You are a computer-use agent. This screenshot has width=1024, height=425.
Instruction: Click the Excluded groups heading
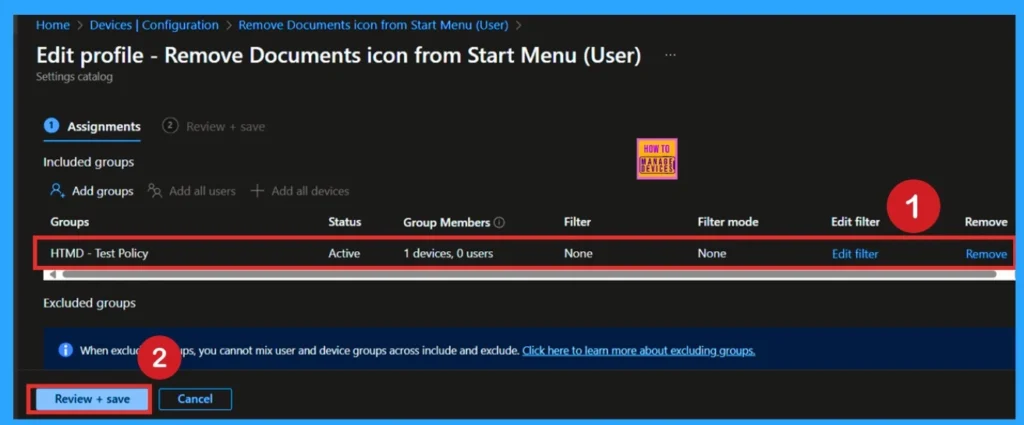coord(89,303)
